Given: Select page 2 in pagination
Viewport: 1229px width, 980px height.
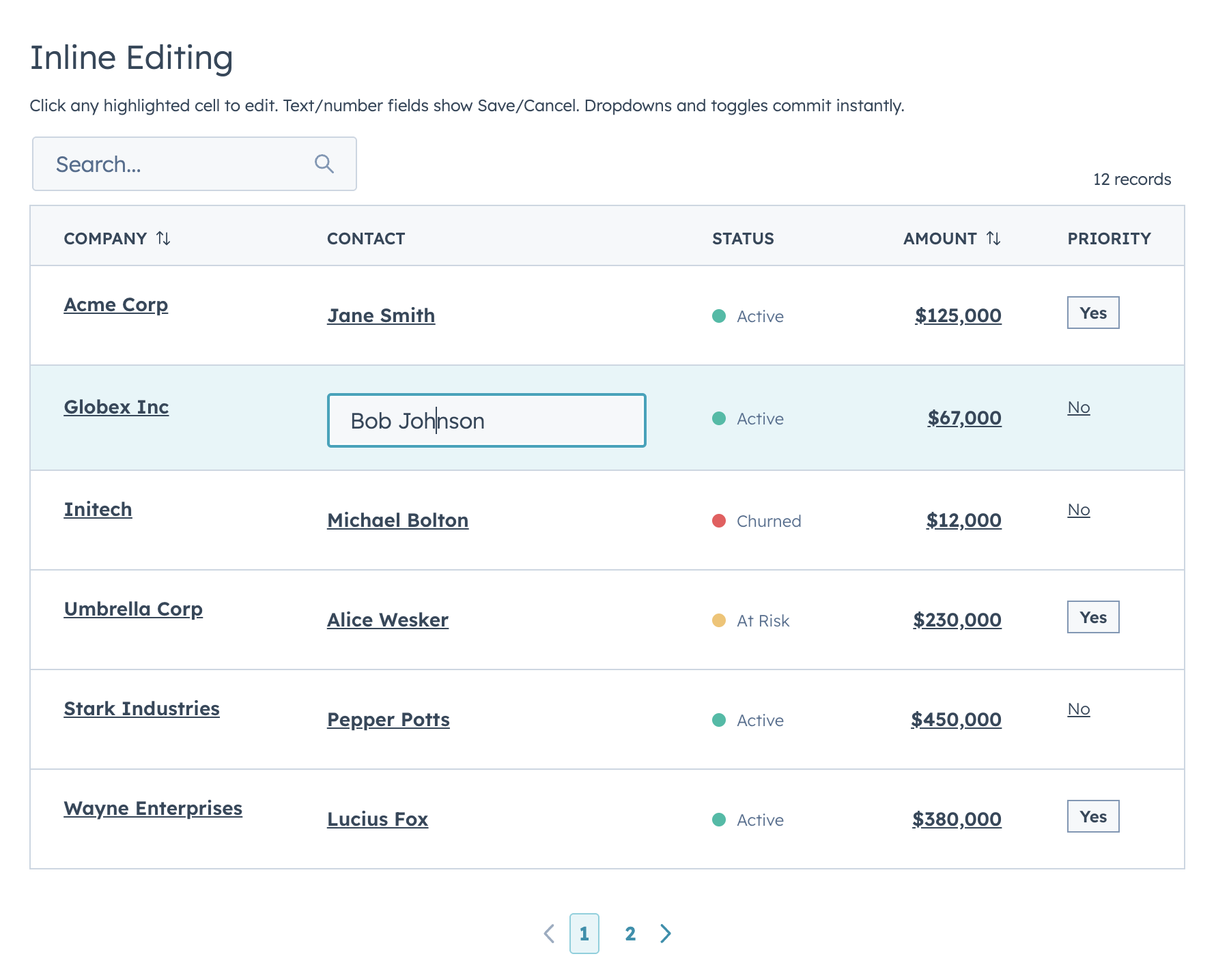Looking at the screenshot, I should click(x=630, y=934).
